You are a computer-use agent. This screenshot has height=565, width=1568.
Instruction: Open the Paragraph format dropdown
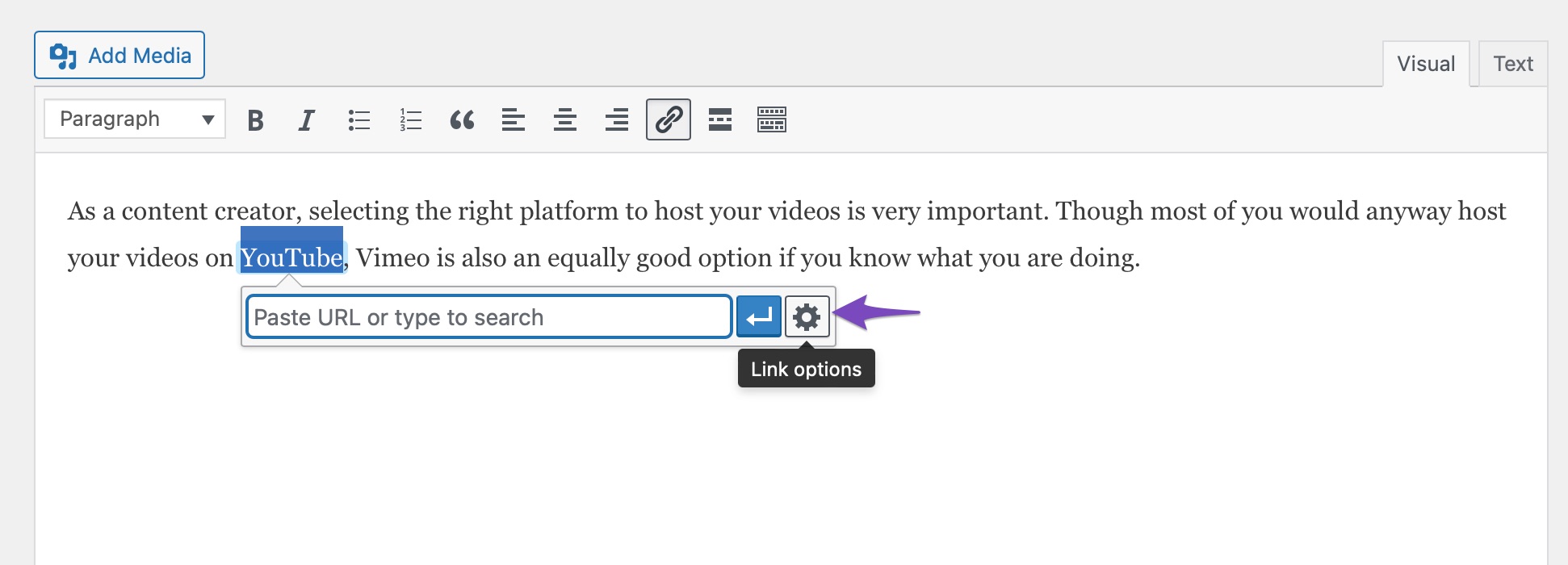click(135, 119)
